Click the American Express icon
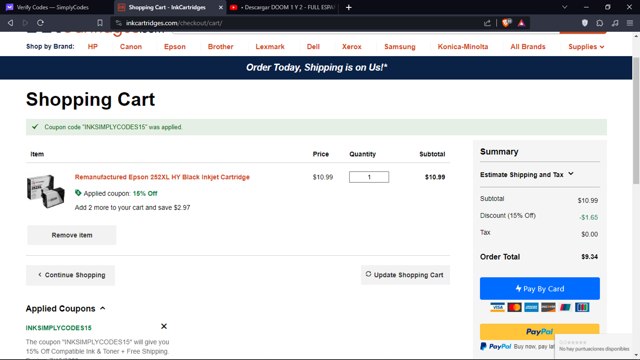The image size is (640, 360). [531, 307]
